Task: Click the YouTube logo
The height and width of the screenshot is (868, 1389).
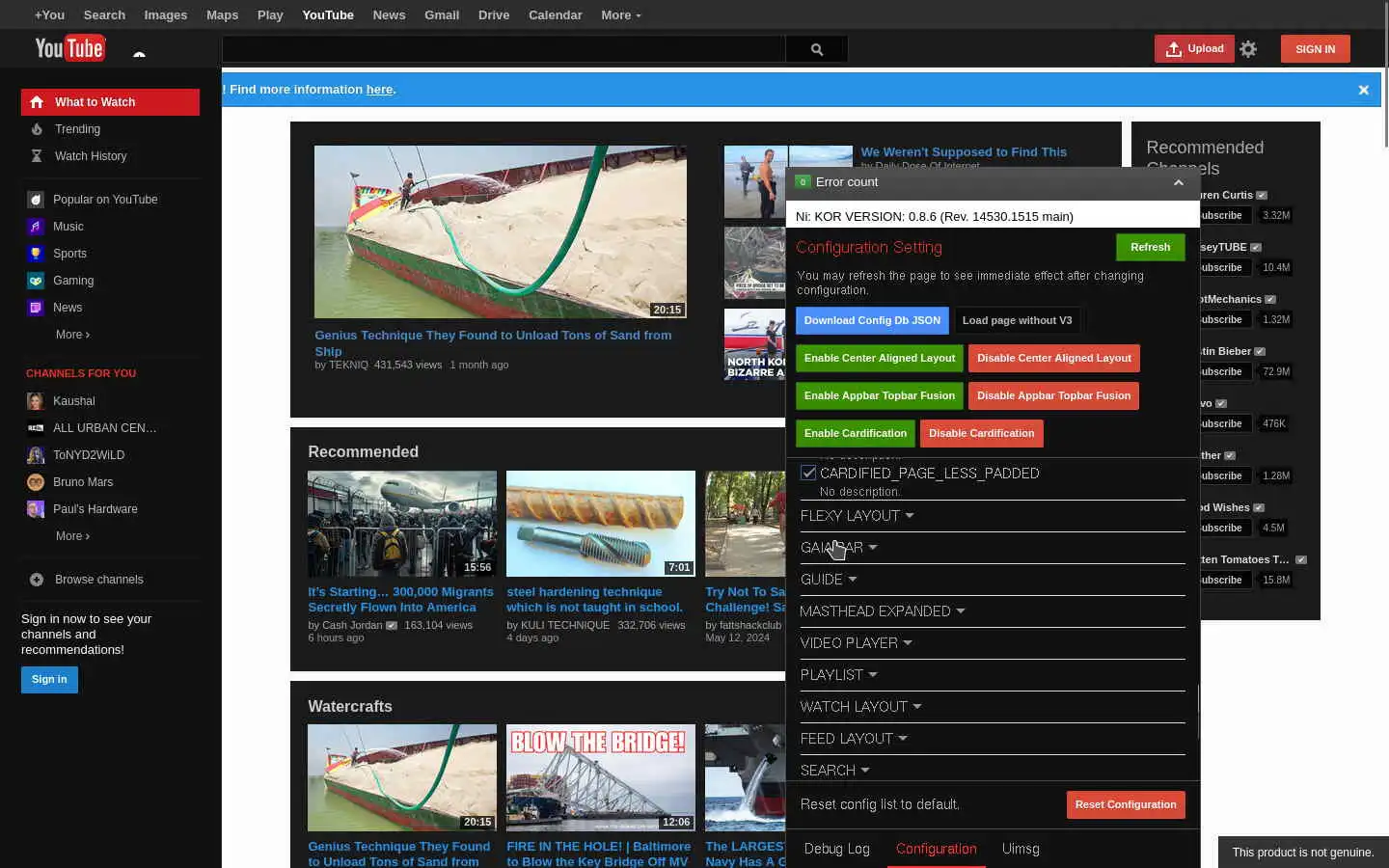Action: [x=69, y=48]
